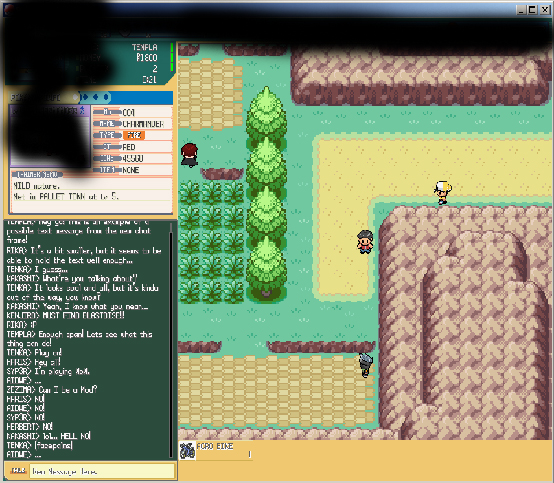This screenshot has height=483, width=554.
Task: Click TENKA's 'Play on!' chat line
Action: (34, 352)
